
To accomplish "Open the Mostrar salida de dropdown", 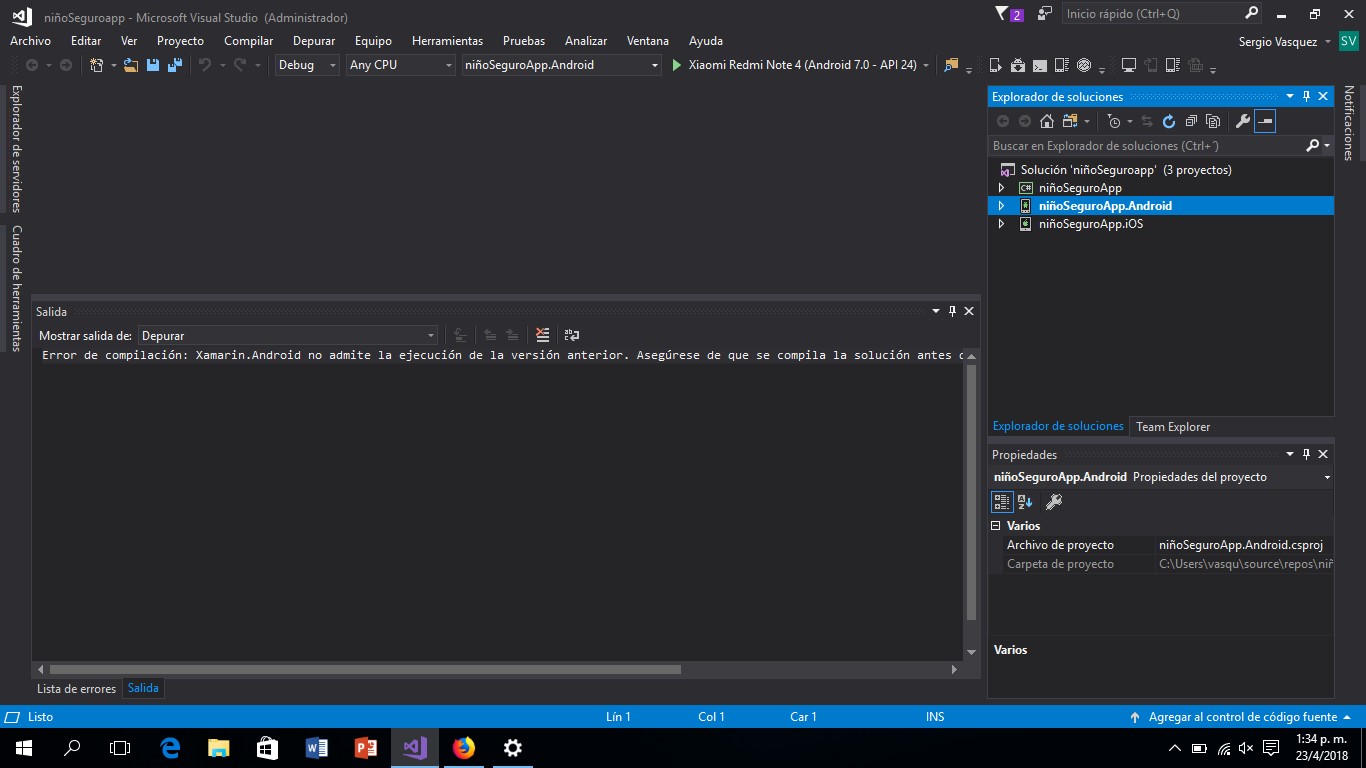I will pyautogui.click(x=287, y=335).
